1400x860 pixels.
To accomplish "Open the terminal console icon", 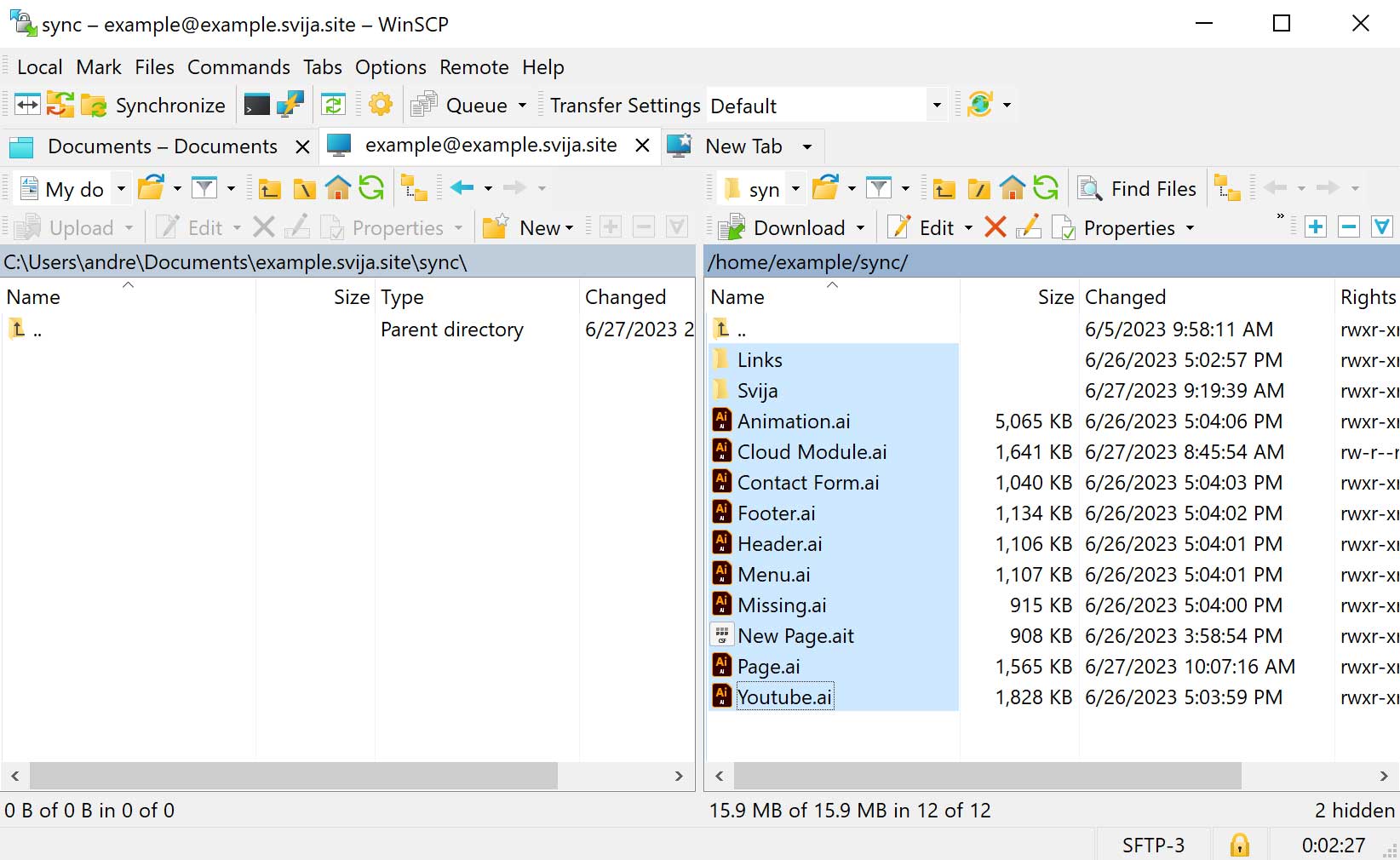I will point(256,106).
